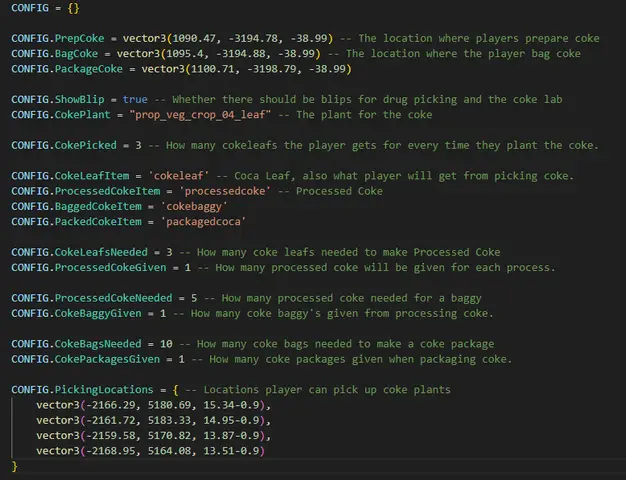The image size is (626, 480).
Task: Click on CONFIG.PackageCoke identifier
Action: click(67, 69)
